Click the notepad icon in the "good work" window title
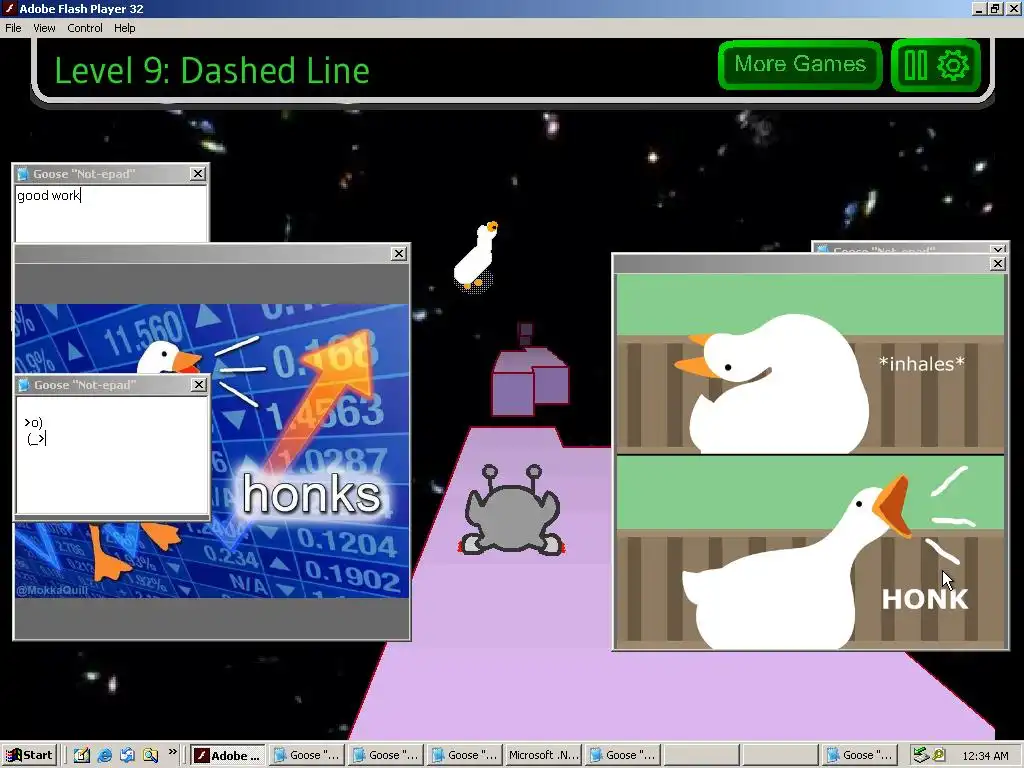 pos(23,174)
